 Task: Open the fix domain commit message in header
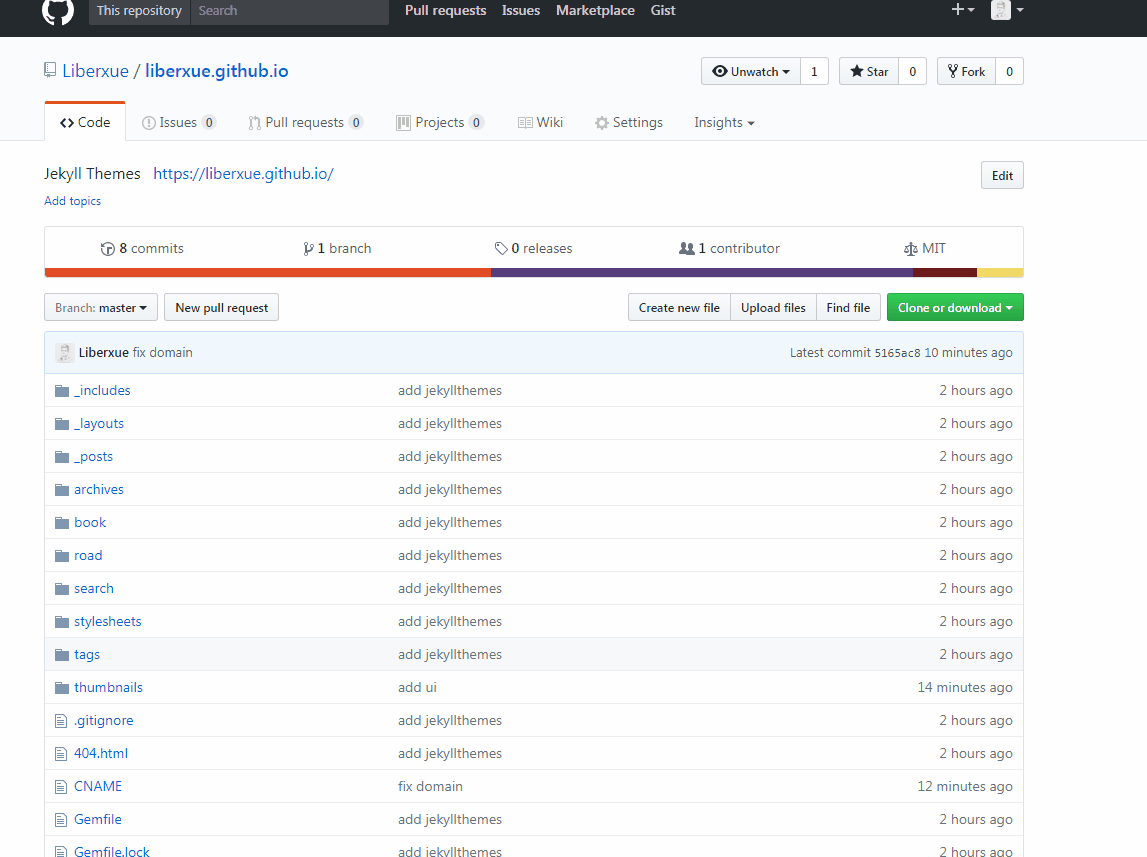tap(162, 352)
